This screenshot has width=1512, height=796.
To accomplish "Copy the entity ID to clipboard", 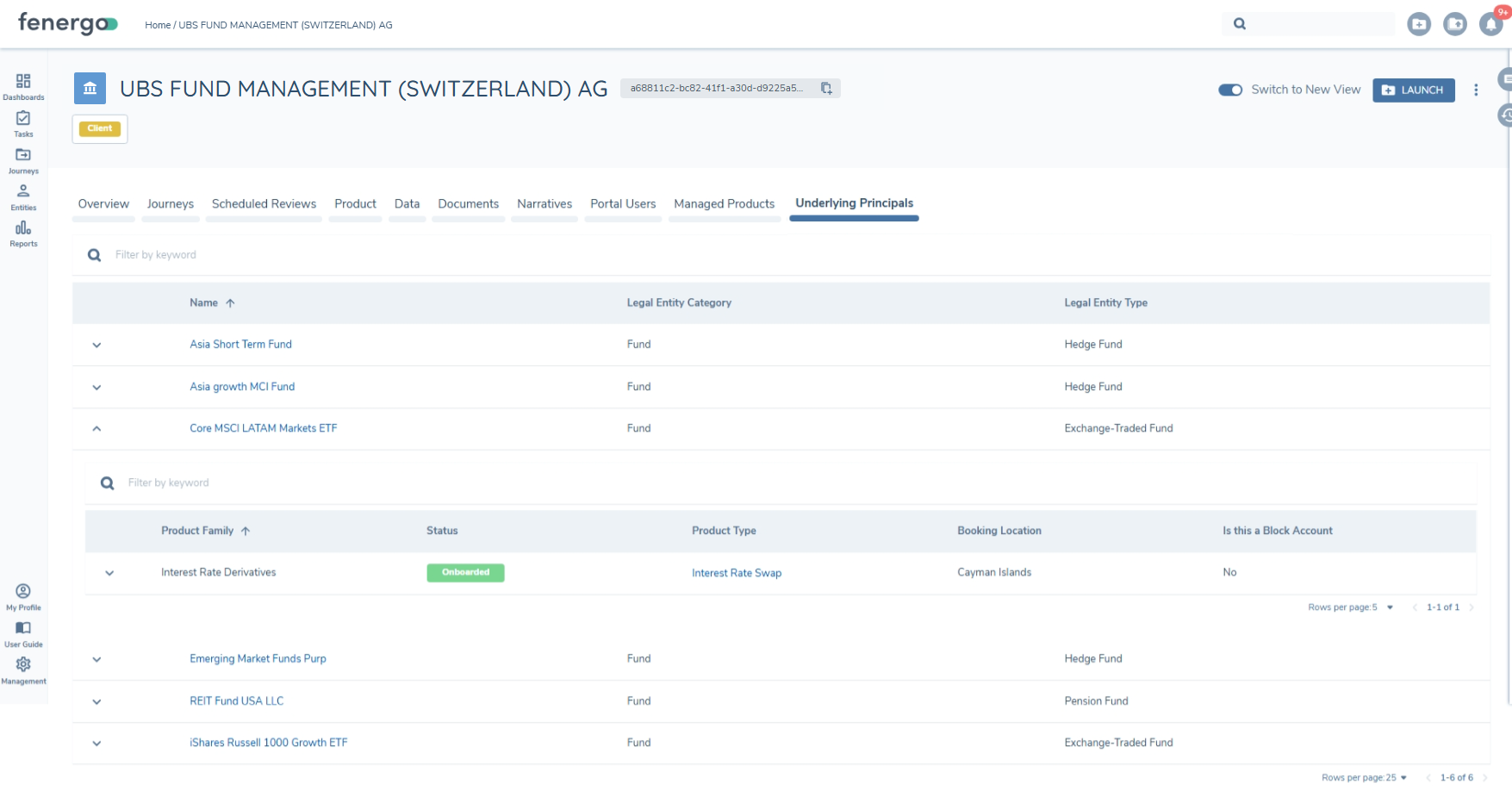I will 826,89.
